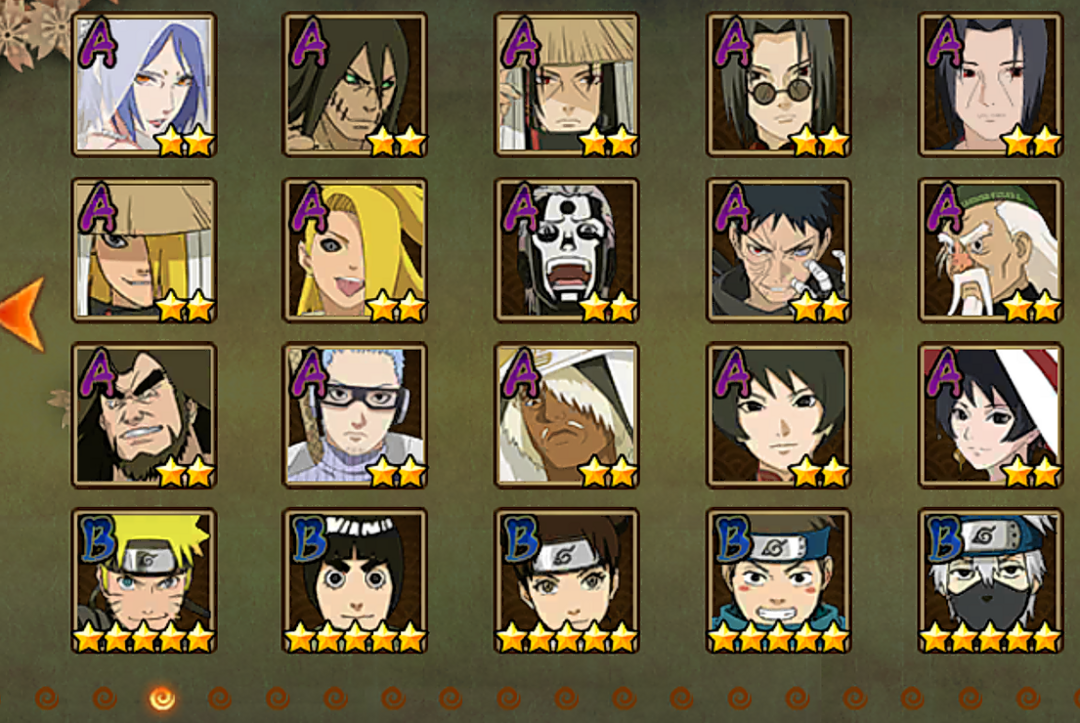Pick the masked Kakashi B-rank card

point(991,580)
